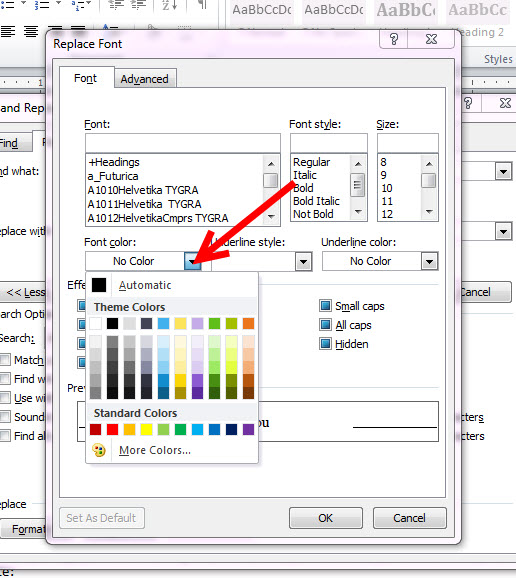Select Bold Italic in Font style list
The height and width of the screenshot is (578, 516).
(x=316, y=201)
